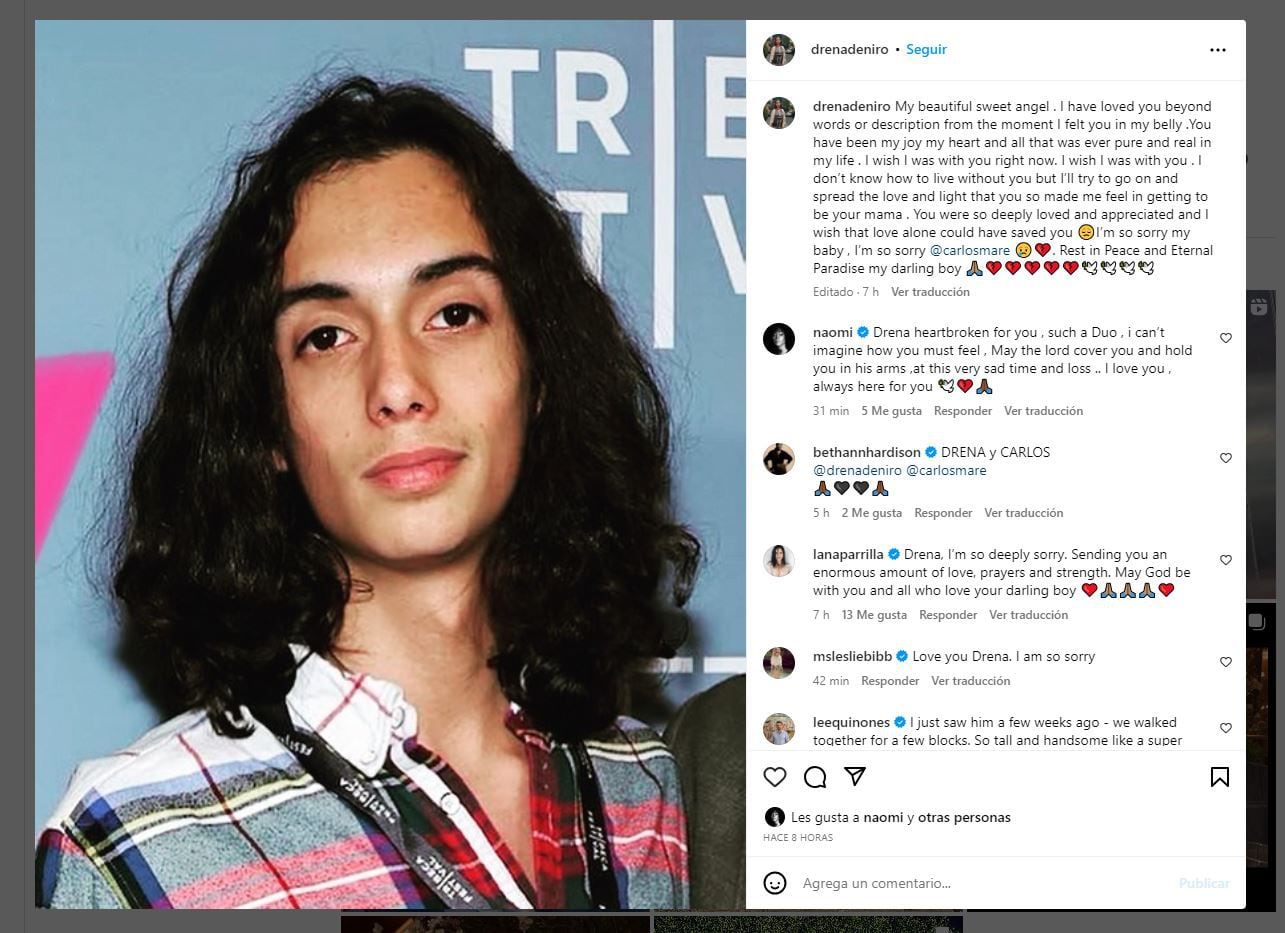Like the post with the heart icon
Screen dimensions: 1285x933
tap(775, 777)
